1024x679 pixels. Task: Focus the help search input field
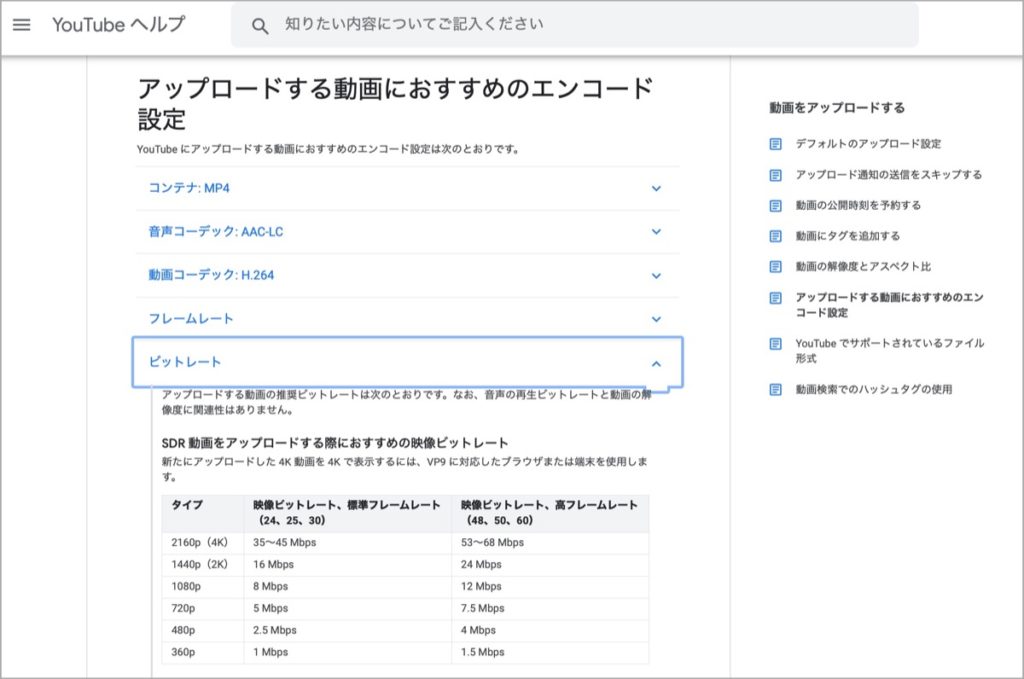575,25
